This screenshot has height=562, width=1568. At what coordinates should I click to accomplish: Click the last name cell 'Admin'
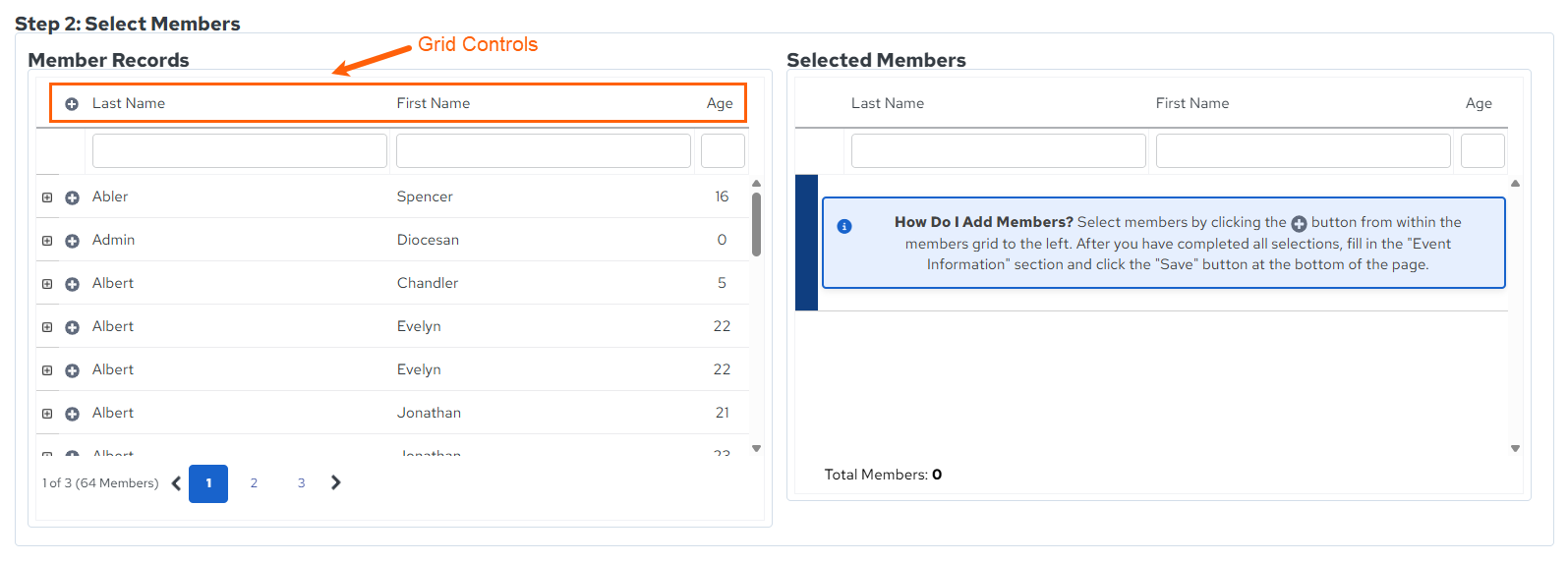coord(114,240)
